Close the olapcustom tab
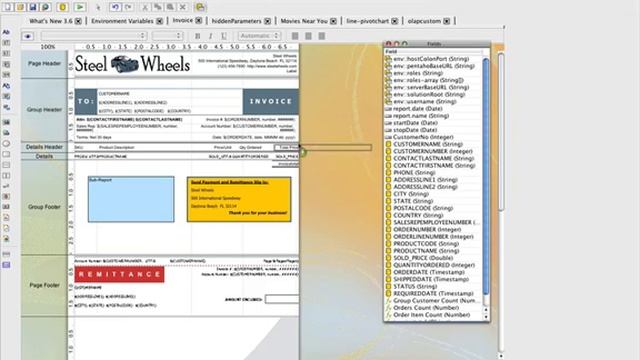 click(x=447, y=21)
